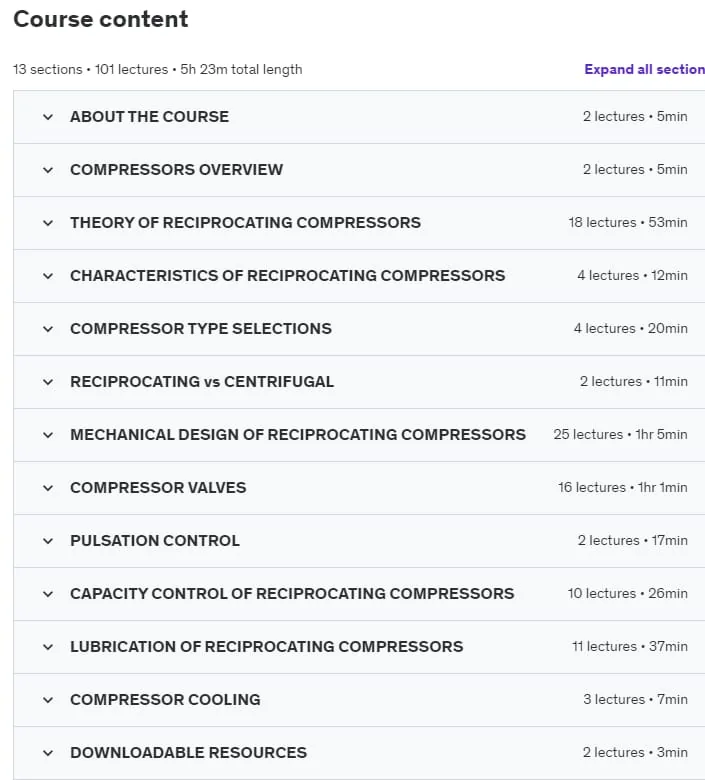705x780 pixels.
Task: Toggle RECIPROCATING vs CENTRIFUGAL chevron
Action: [48, 382]
